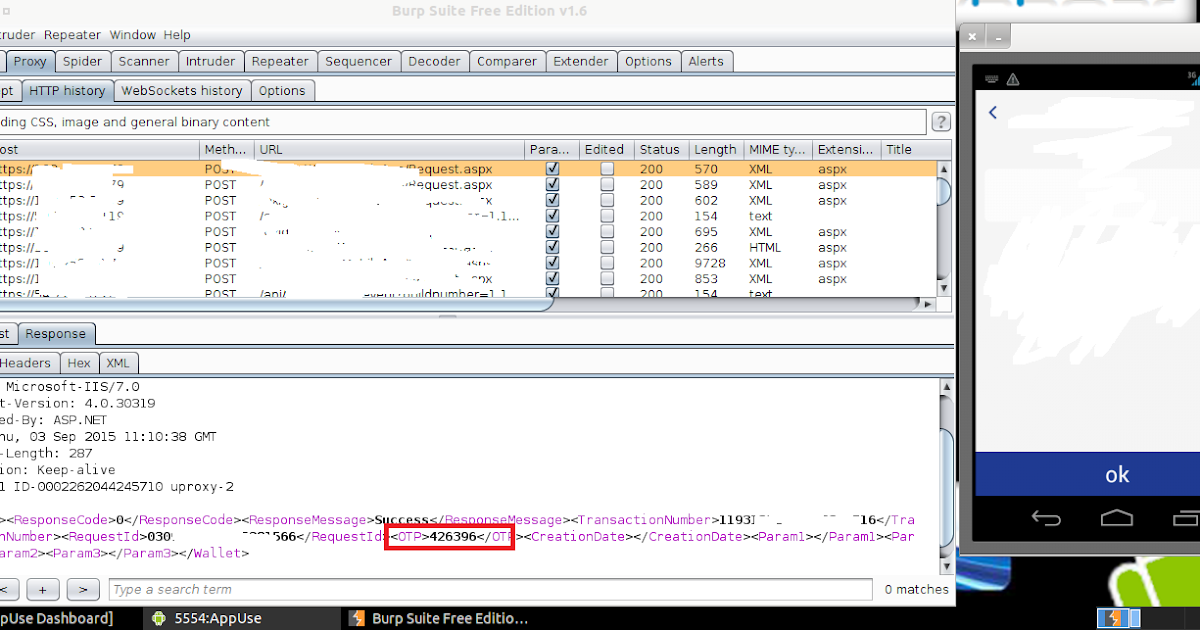Toggle Params checkbox in length 9728 row
Screen dimensions: 1200x630
tap(552, 263)
